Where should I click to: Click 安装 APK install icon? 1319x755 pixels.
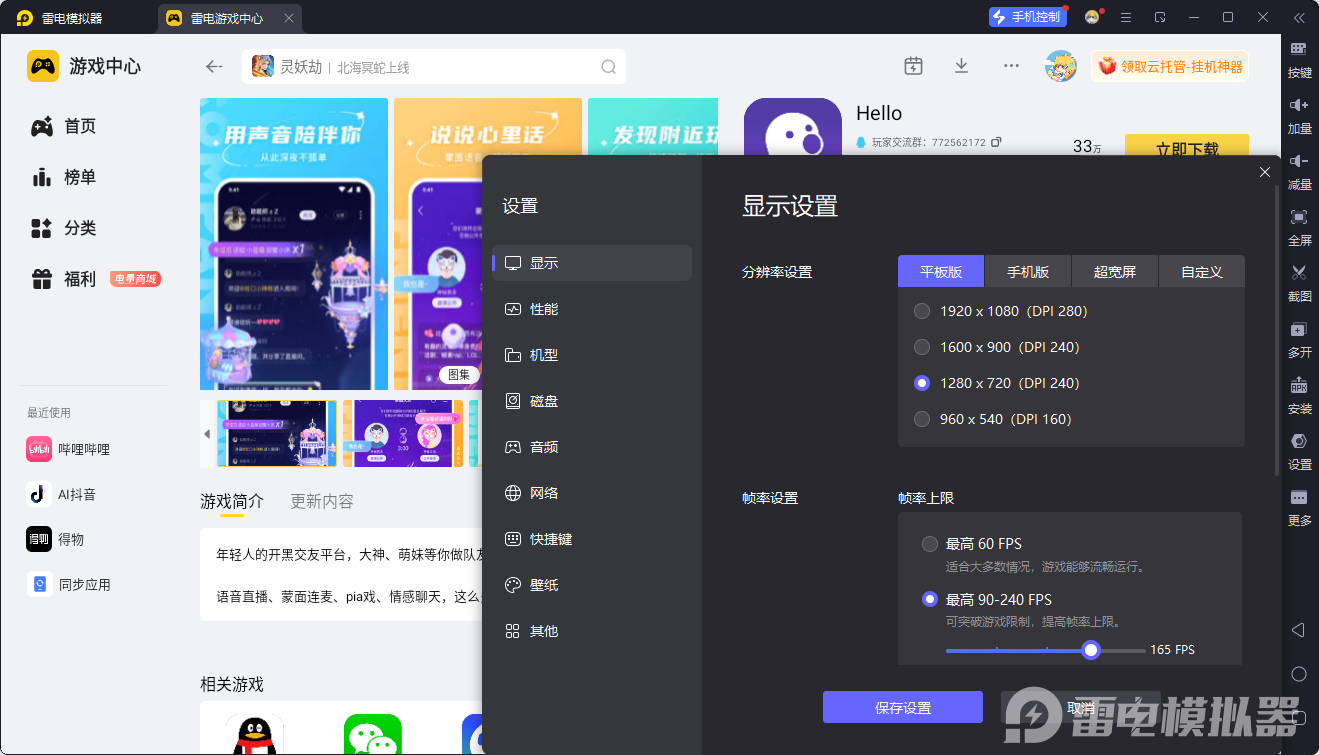(x=1299, y=386)
